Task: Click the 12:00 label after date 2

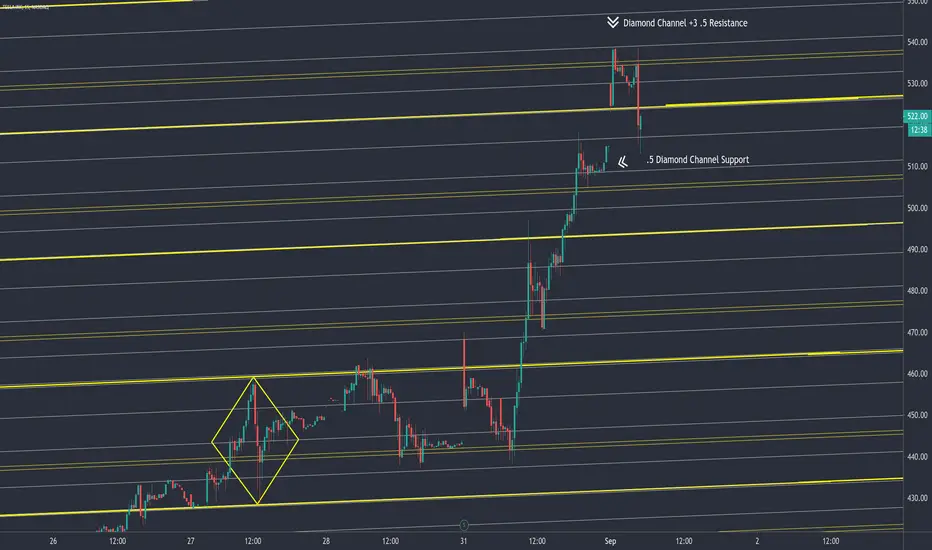Action: [831, 541]
